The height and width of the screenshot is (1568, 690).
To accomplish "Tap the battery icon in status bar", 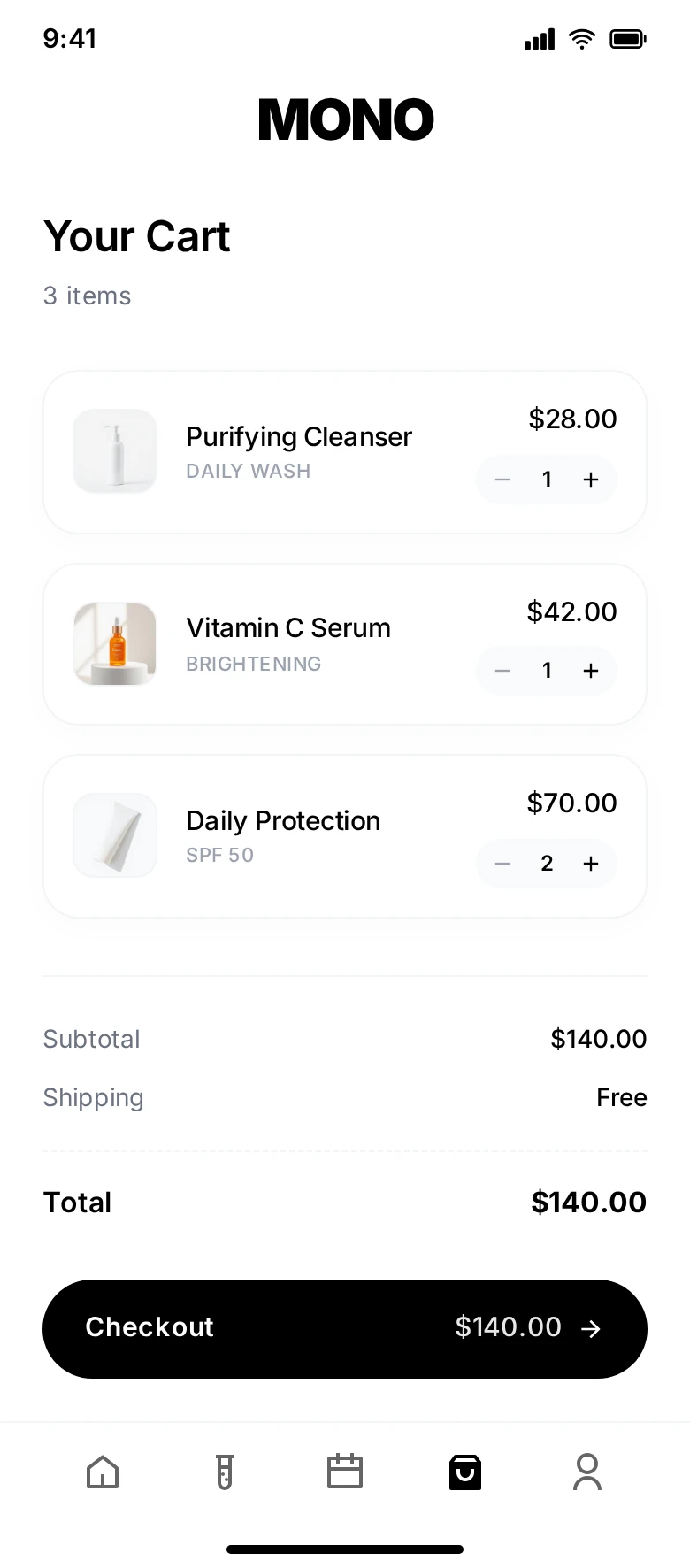I will click(628, 39).
